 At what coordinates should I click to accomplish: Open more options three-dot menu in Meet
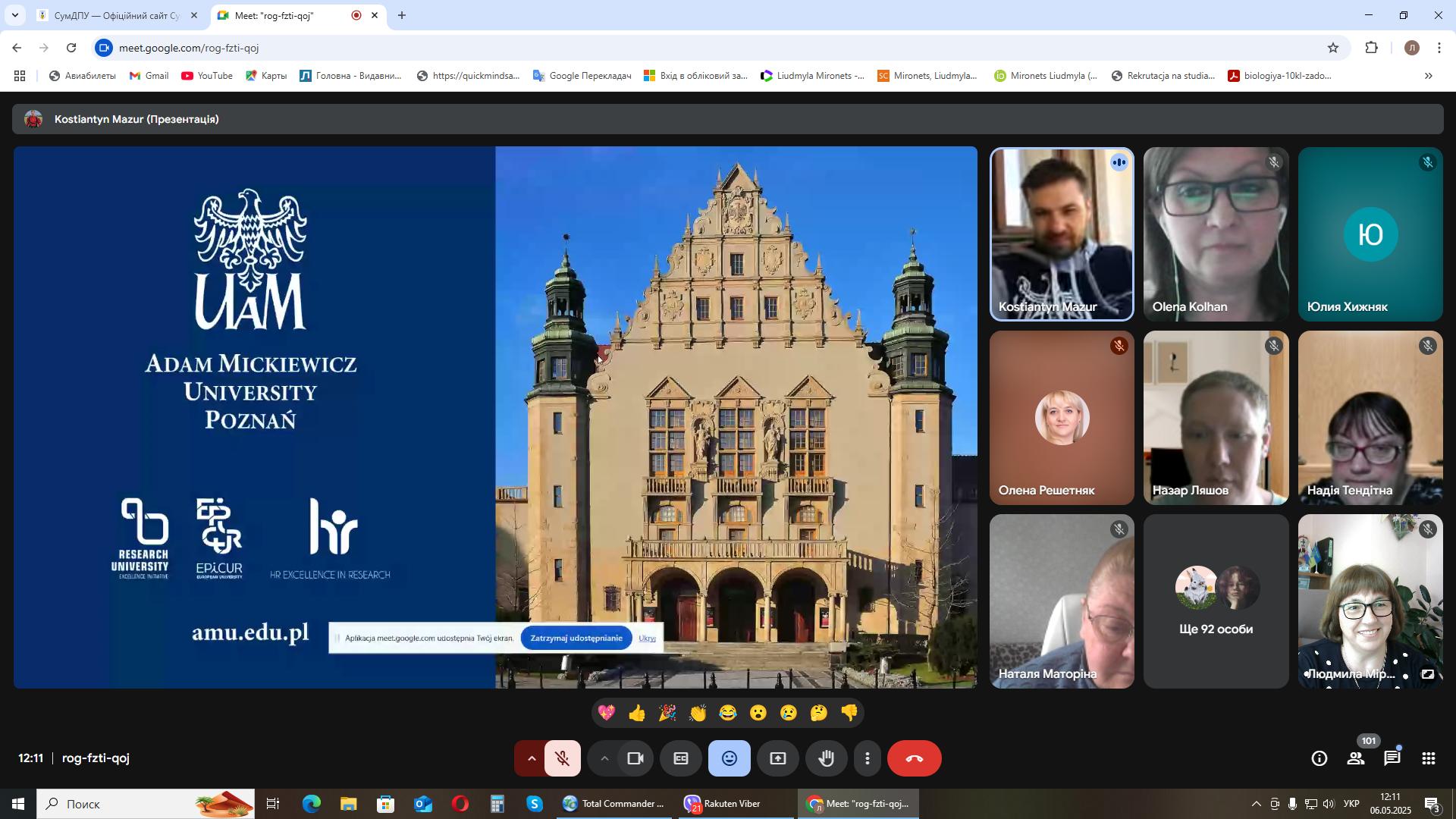point(868,758)
